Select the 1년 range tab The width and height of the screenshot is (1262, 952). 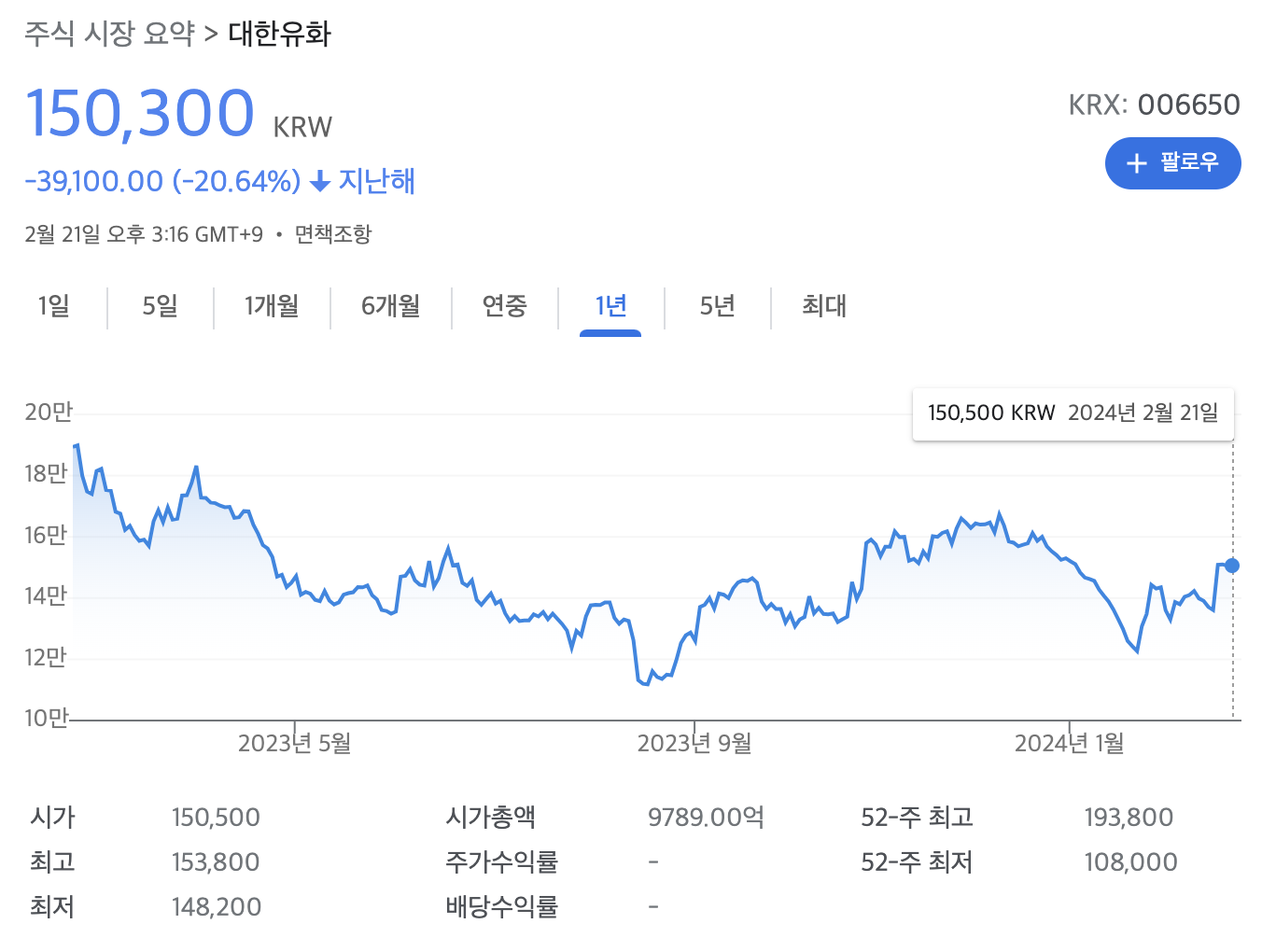tap(610, 305)
